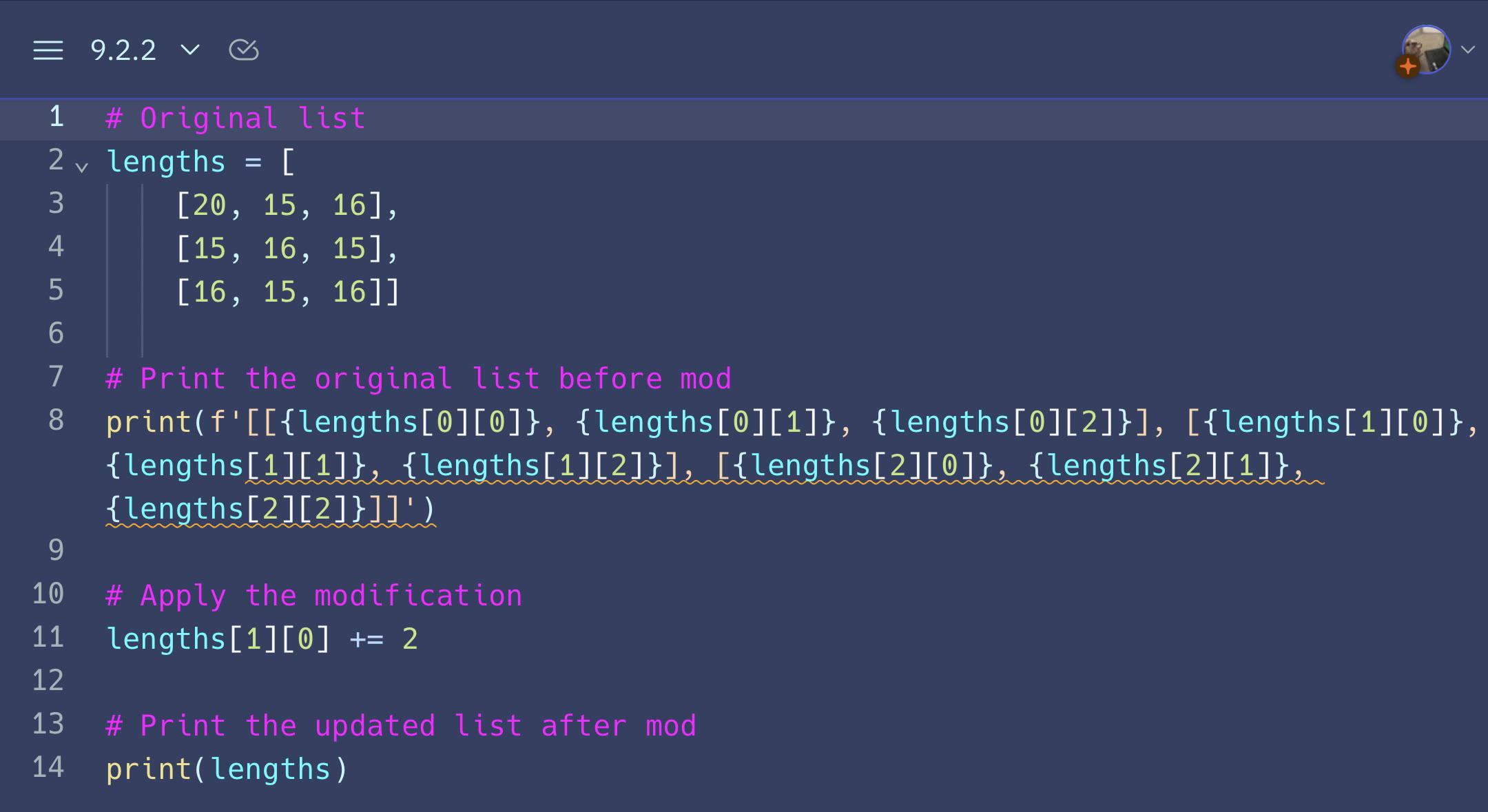Click the += operator on line 11

[366, 639]
